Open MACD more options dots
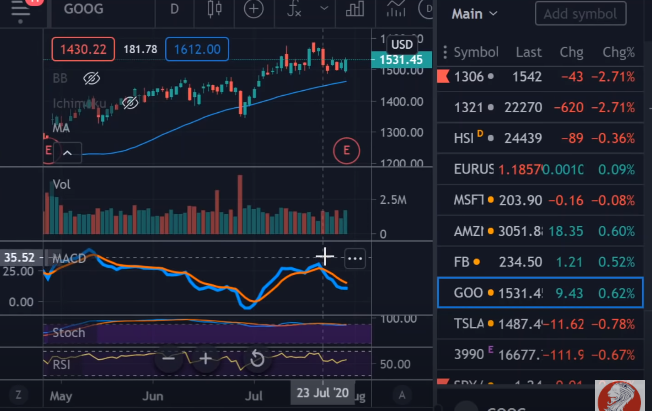Screen dimensions: 652x411 click(x=355, y=258)
